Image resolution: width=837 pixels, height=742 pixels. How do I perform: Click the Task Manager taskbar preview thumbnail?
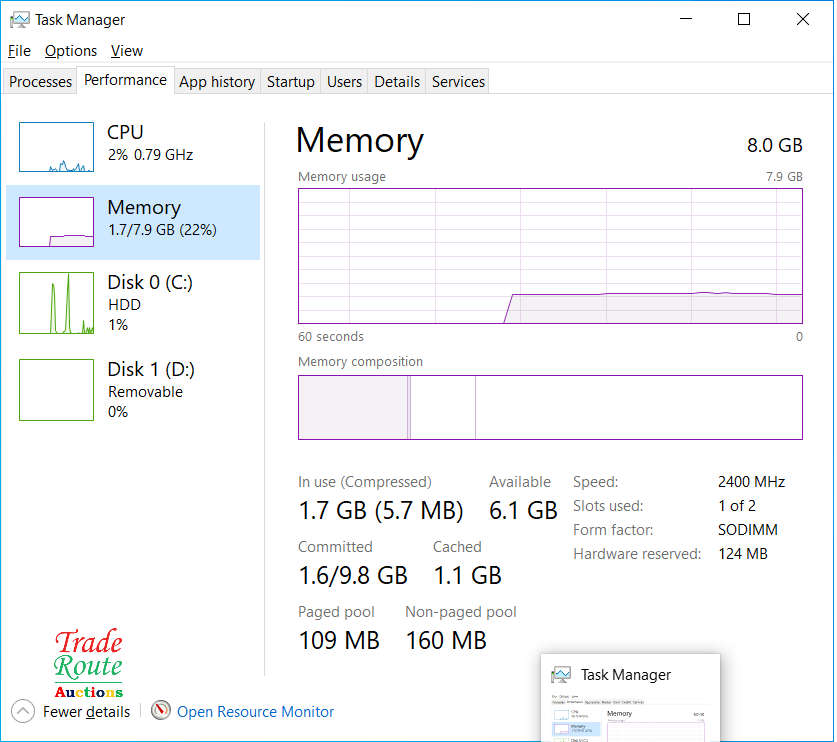629,700
